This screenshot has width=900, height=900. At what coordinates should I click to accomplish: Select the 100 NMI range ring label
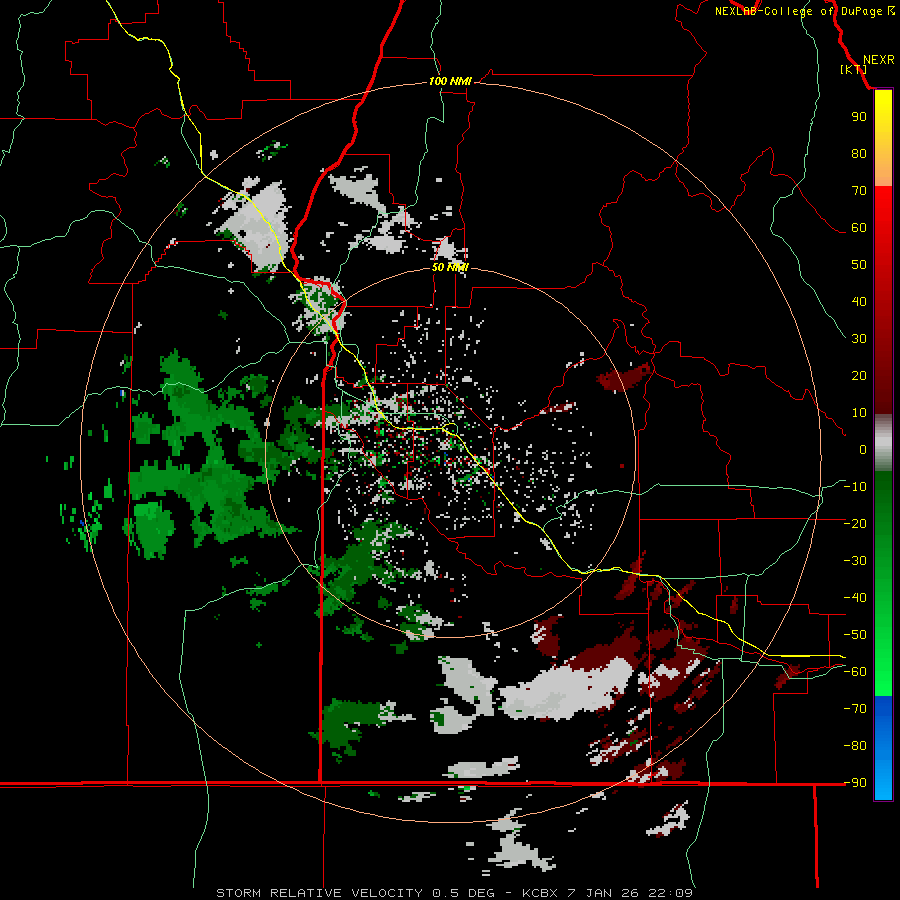pos(450,81)
